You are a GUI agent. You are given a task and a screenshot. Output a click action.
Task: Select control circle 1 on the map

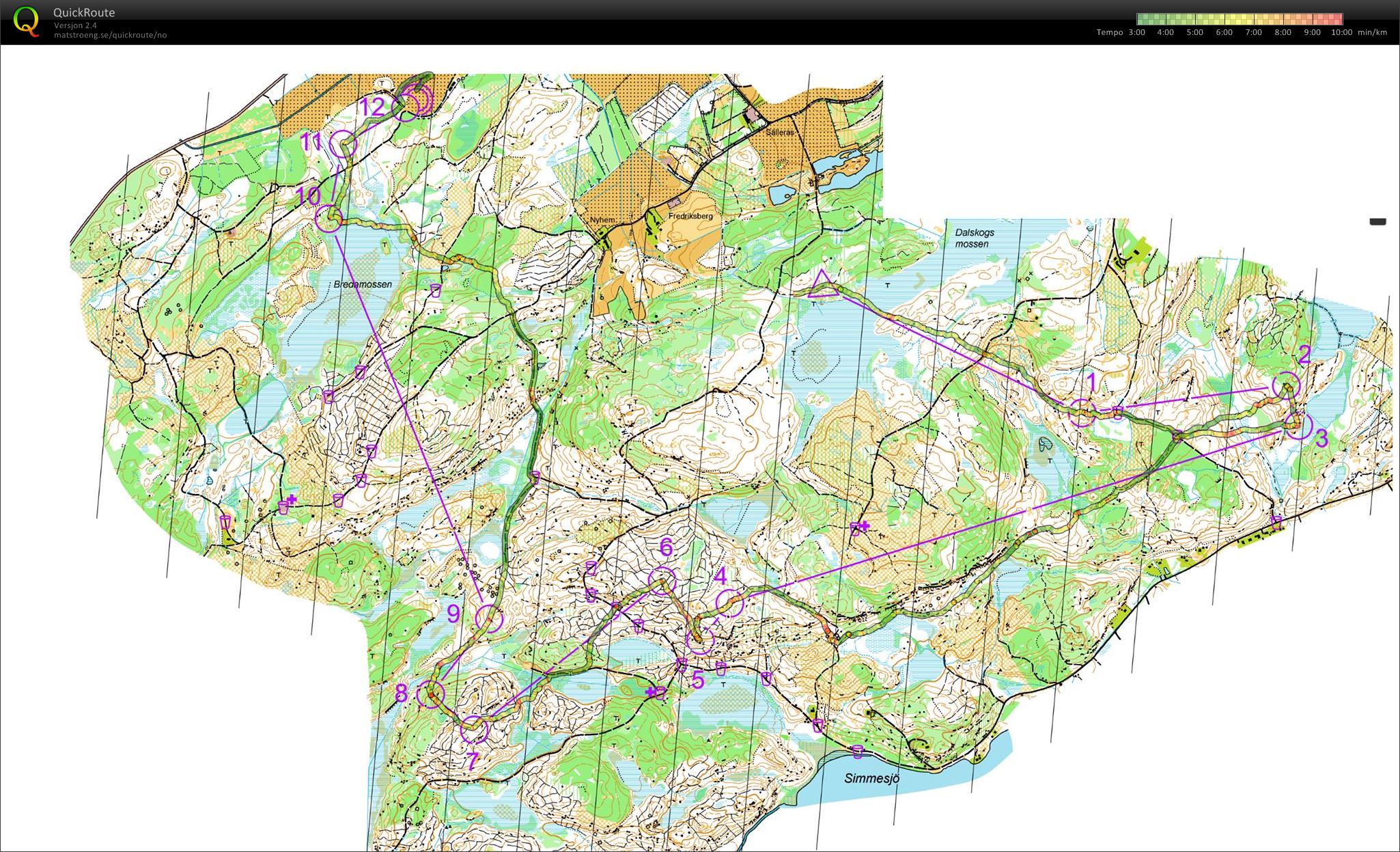[x=1082, y=413]
